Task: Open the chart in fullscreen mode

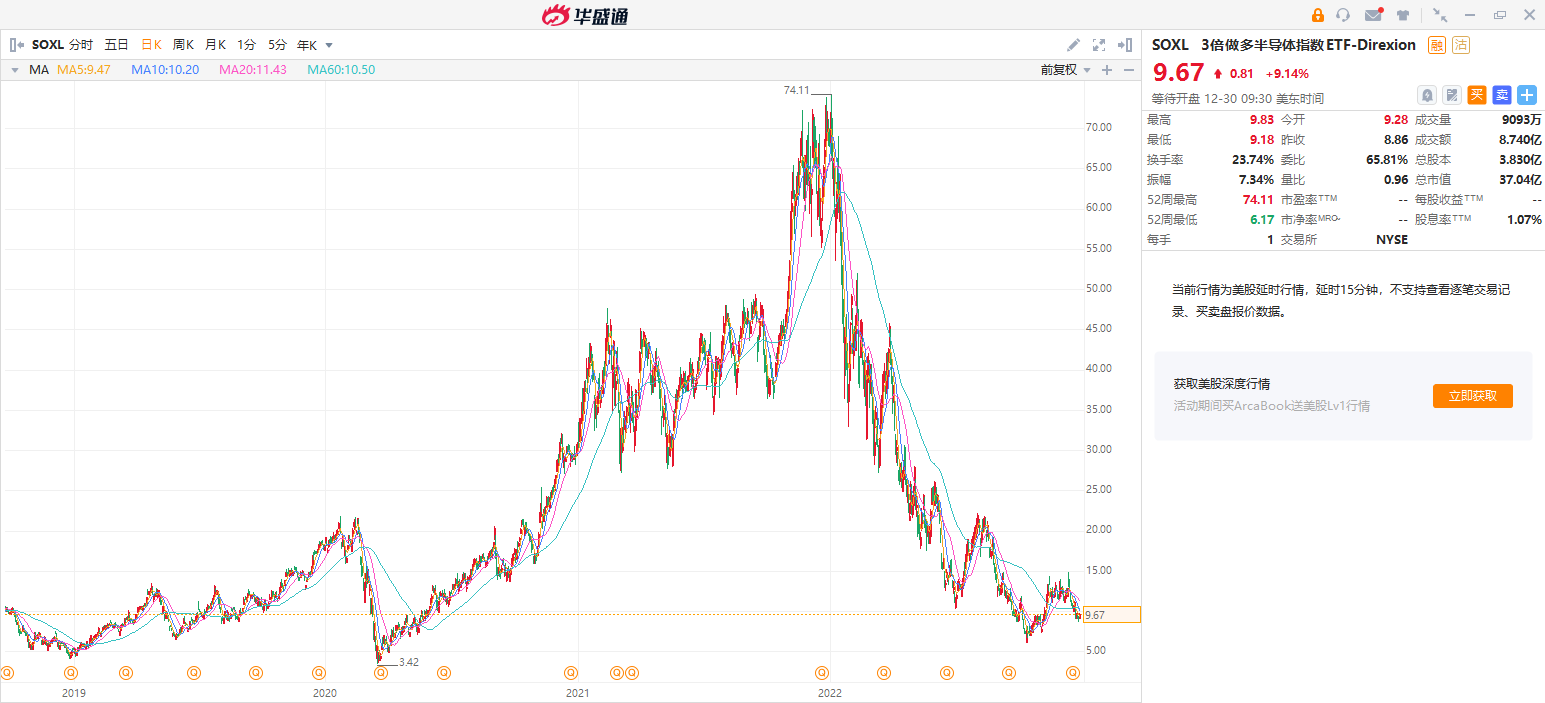Action: coord(1099,45)
